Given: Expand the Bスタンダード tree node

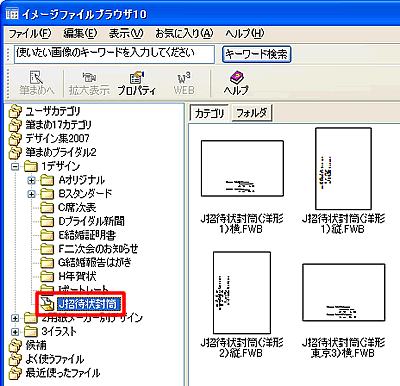Looking at the screenshot, I should [x=31, y=194].
